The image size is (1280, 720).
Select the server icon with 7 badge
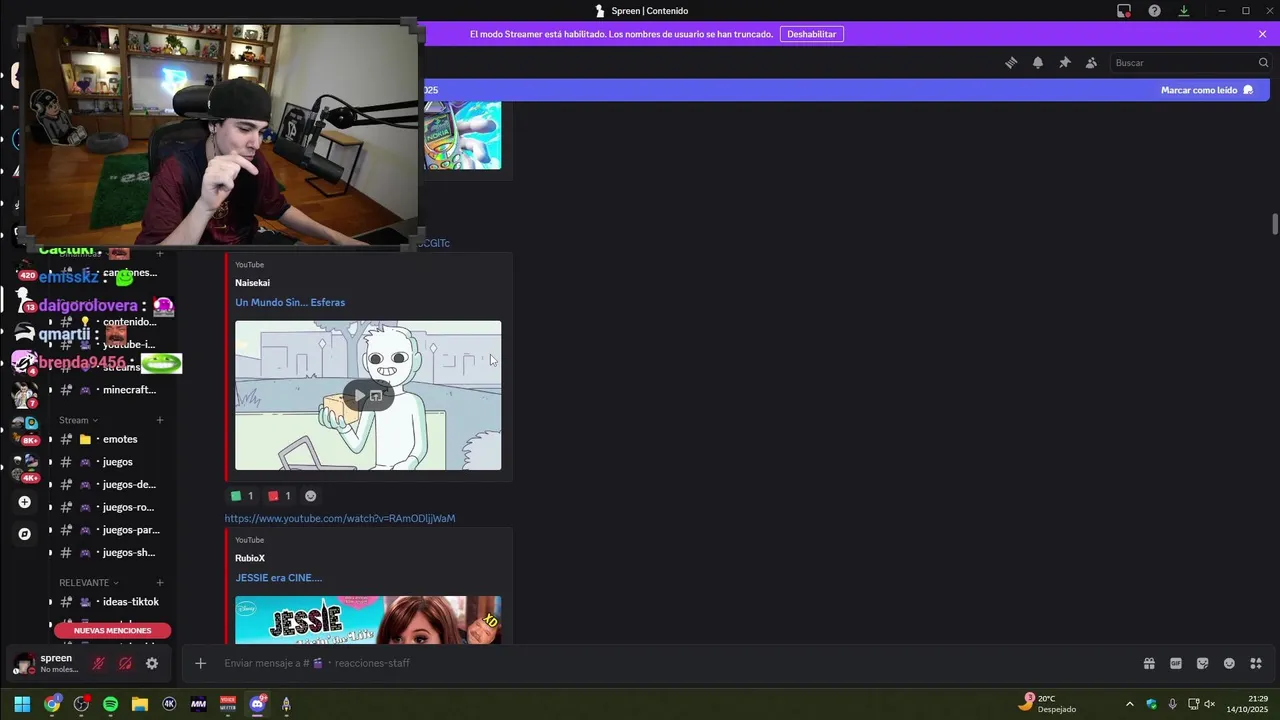click(x=25, y=393)
